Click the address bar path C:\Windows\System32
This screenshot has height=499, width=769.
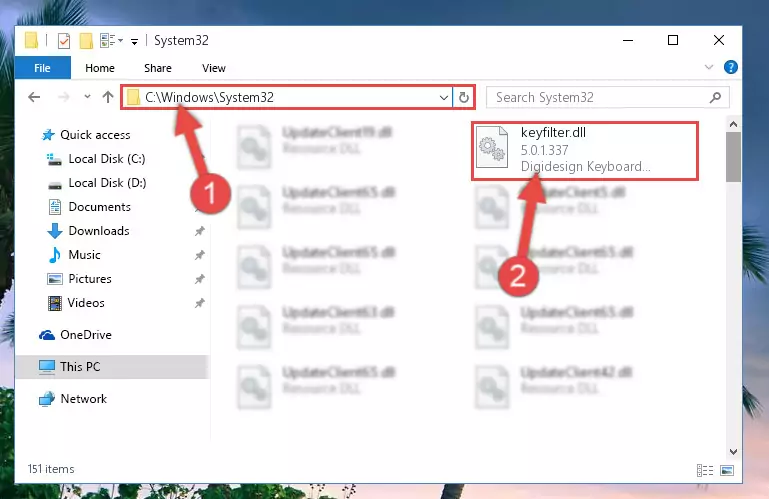209,97
